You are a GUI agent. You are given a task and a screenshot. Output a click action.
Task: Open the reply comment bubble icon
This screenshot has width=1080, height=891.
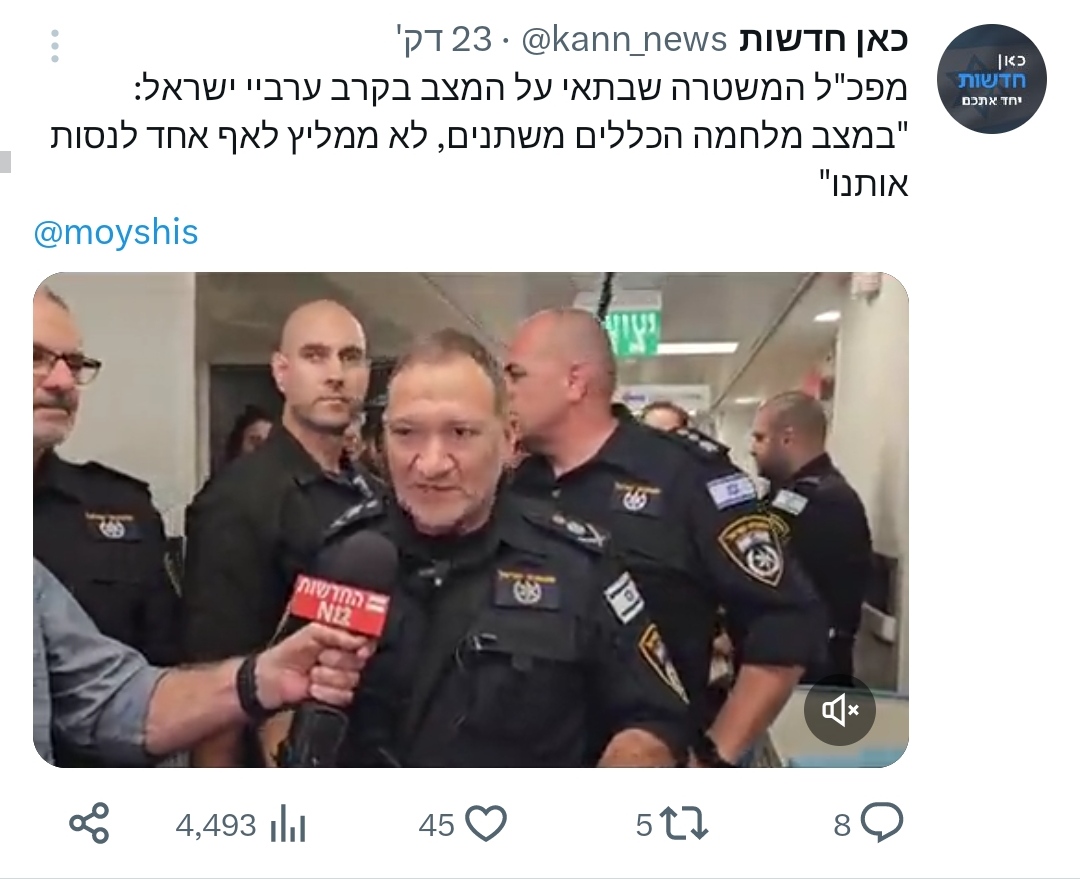(x=882, y=823)
